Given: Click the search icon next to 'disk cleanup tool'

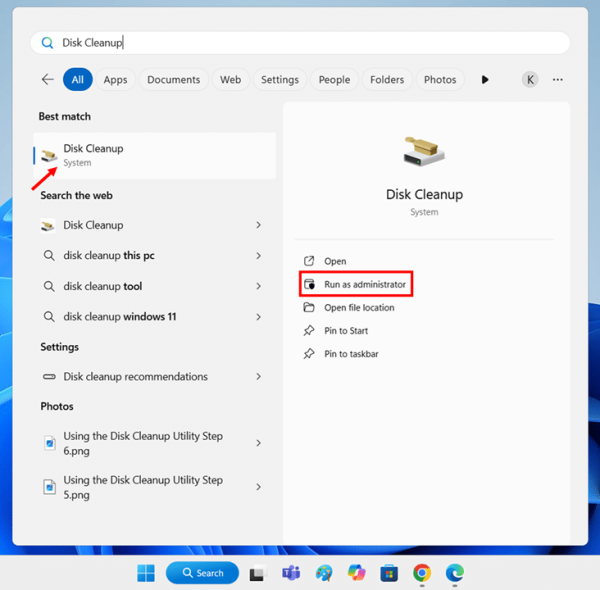Looking at the screenshot, I should (x=49, y=286).
